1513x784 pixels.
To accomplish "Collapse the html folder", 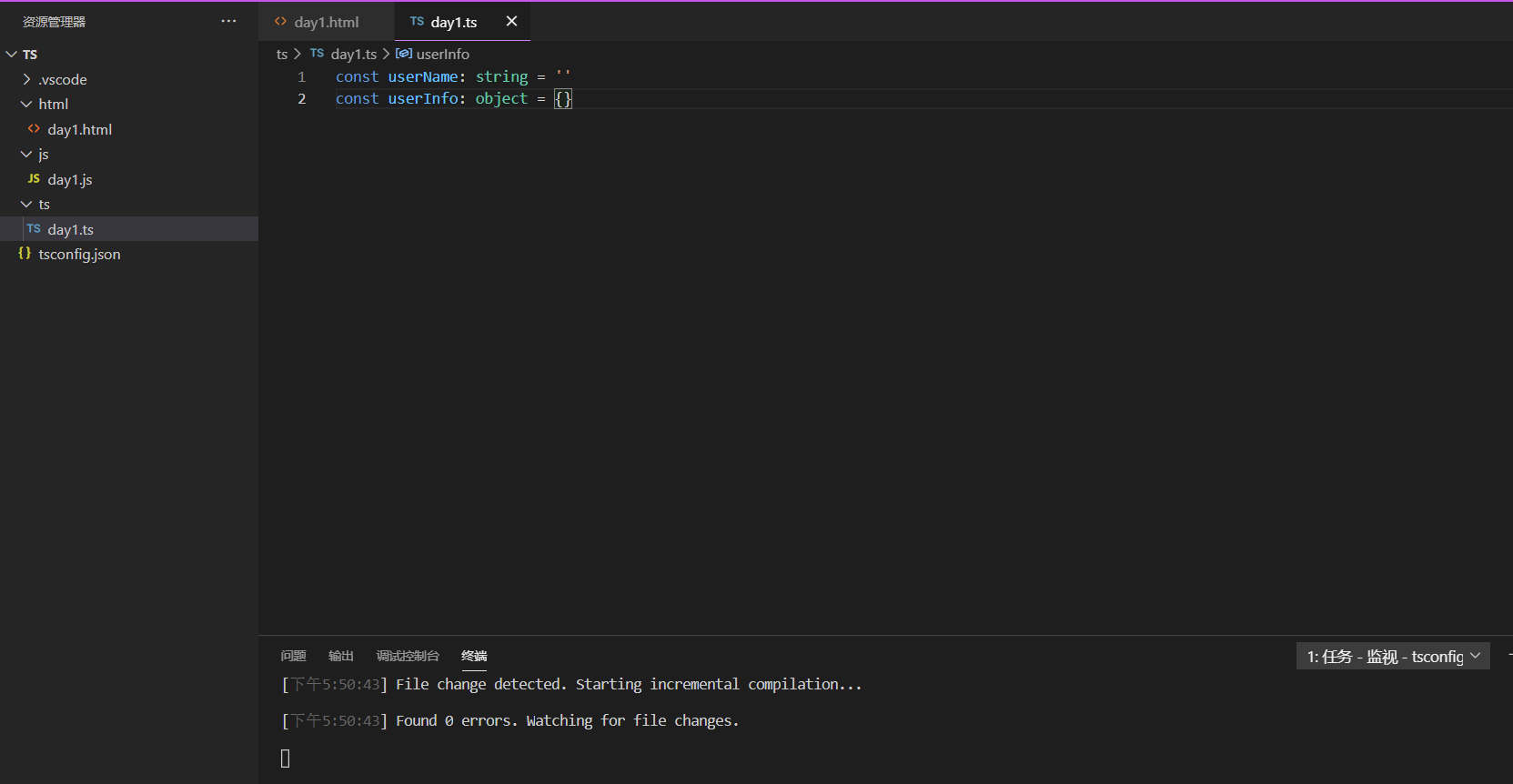I will tap(129, 104).
